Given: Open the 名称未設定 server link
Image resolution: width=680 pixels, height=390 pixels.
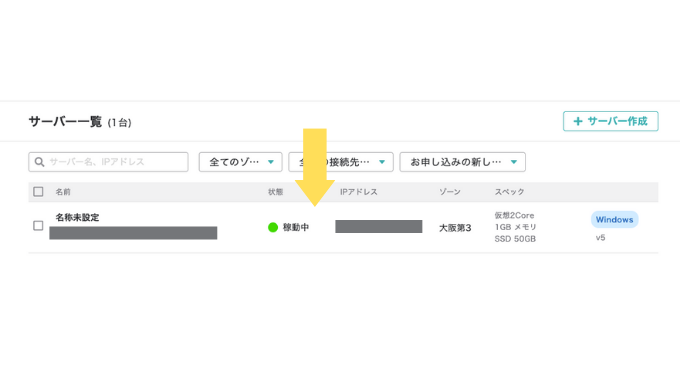Looking at the screenshot, I should click(77, 217).
